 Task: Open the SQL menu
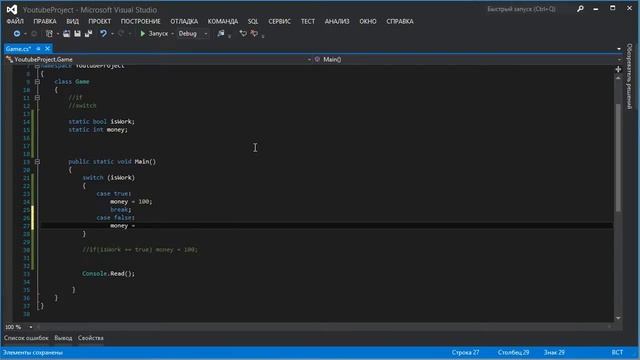tap(253, 21)
